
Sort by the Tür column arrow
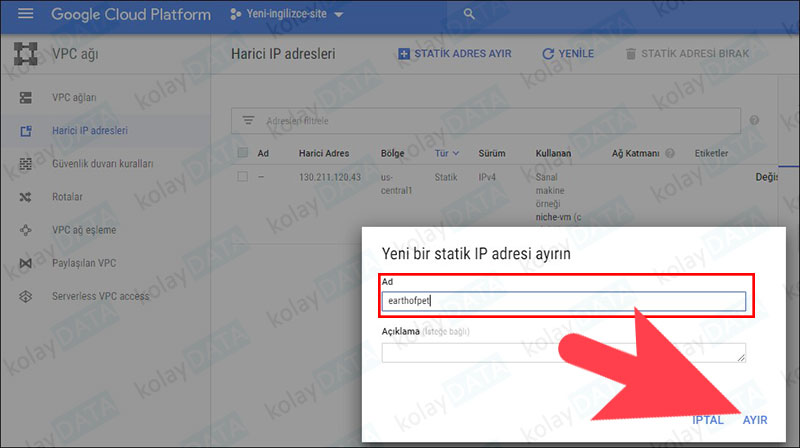(456, 153)
